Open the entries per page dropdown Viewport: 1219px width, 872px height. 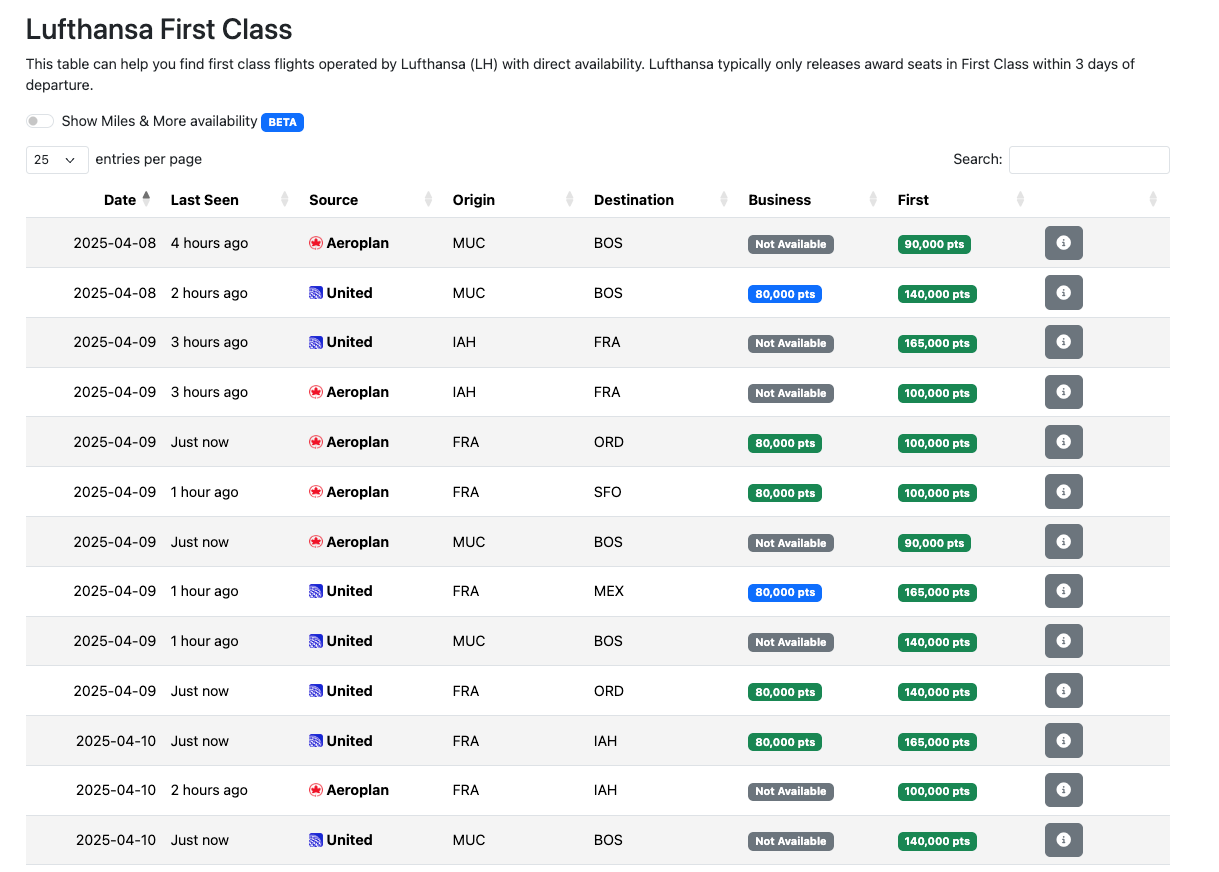[55, 159]
